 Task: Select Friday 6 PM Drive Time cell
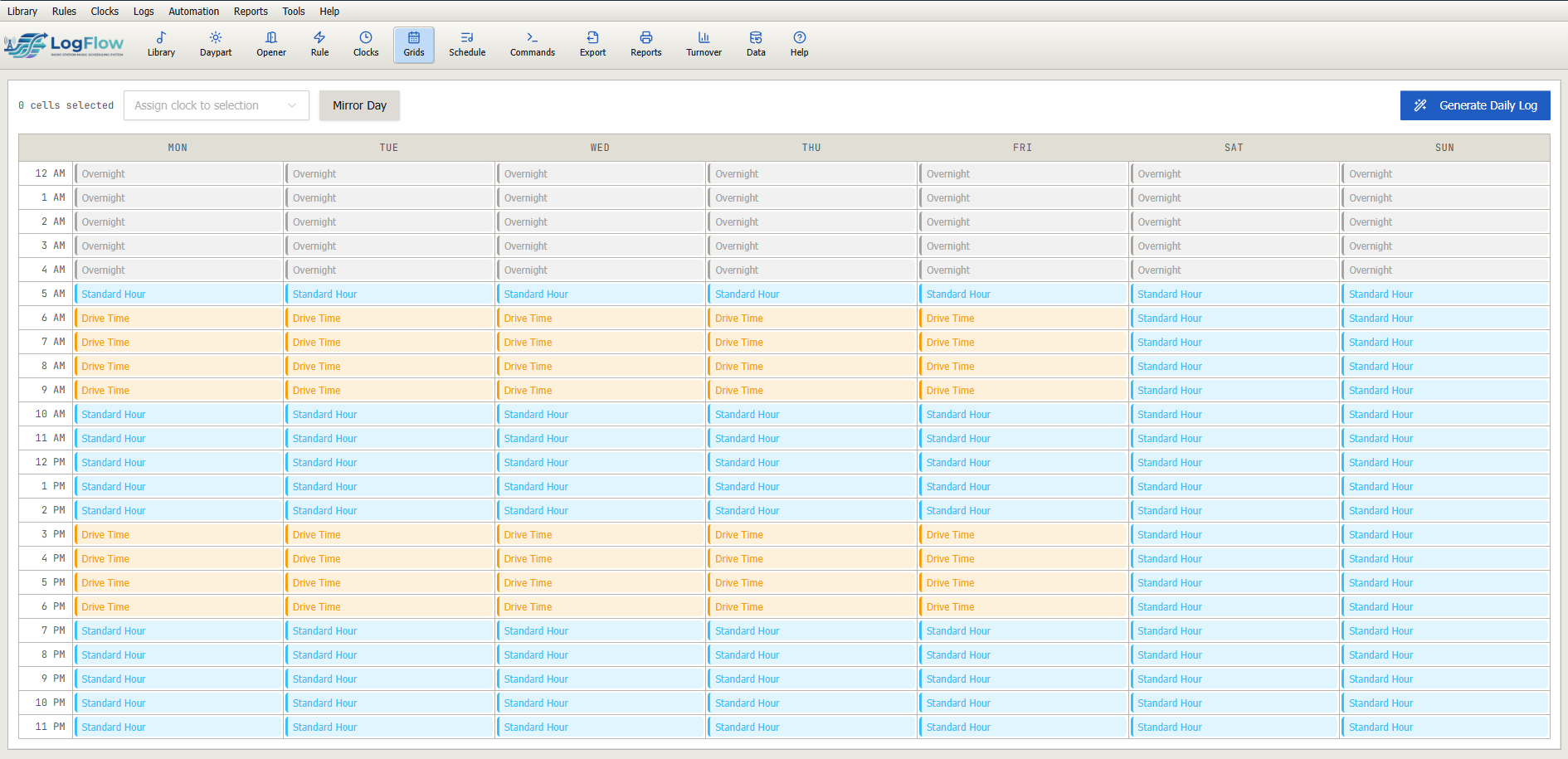[x=1023, y=606]
